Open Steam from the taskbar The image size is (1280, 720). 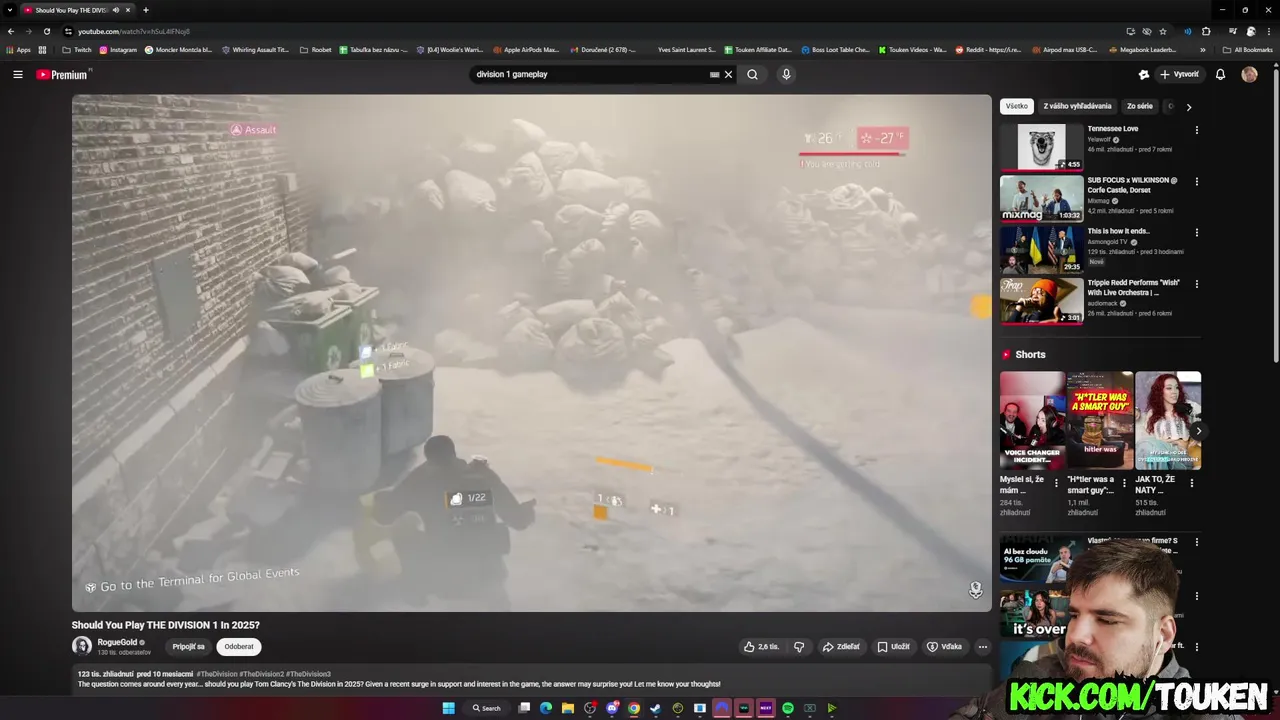click(655, 708)
